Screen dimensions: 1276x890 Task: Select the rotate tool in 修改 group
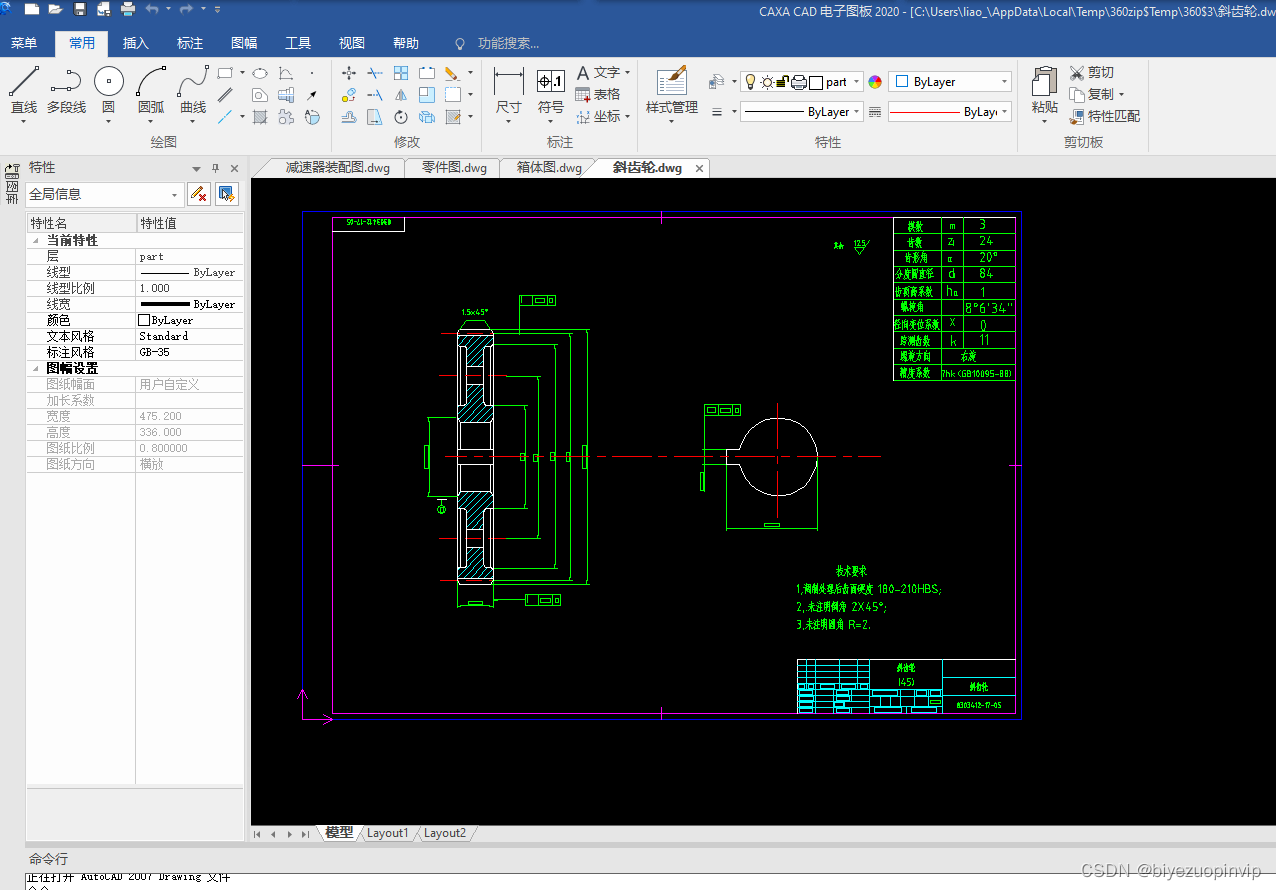401,117
